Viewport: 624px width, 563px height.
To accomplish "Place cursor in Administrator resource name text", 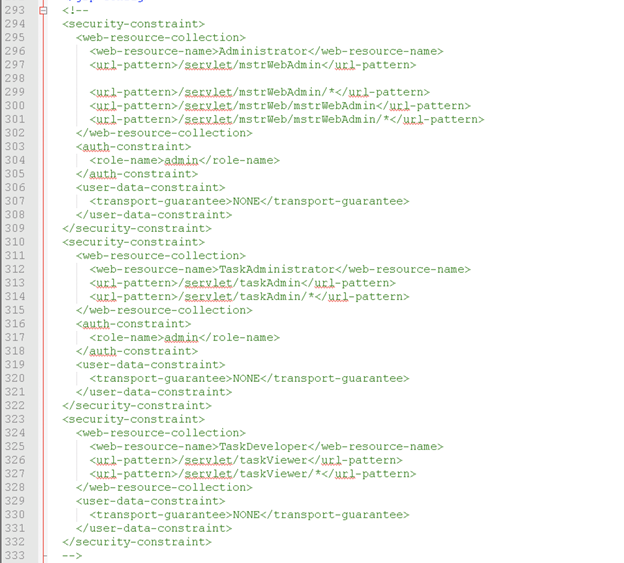I will click(x=263, y=51).
